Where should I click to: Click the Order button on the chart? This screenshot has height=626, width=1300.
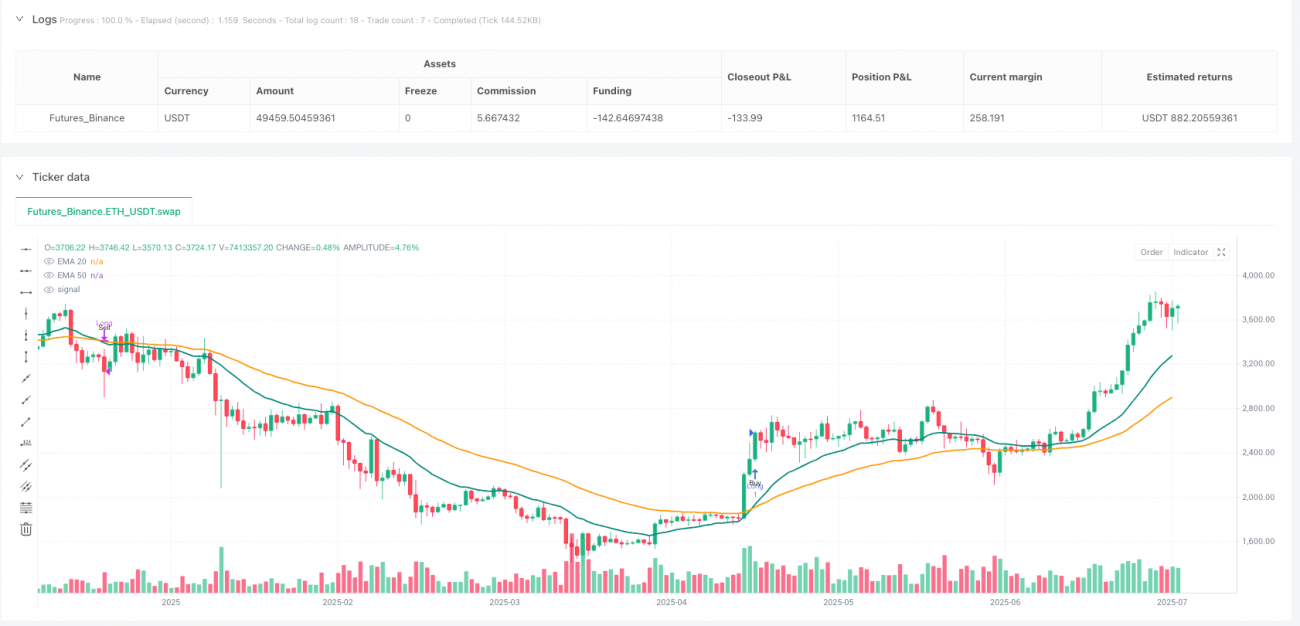coord(1151,252)
